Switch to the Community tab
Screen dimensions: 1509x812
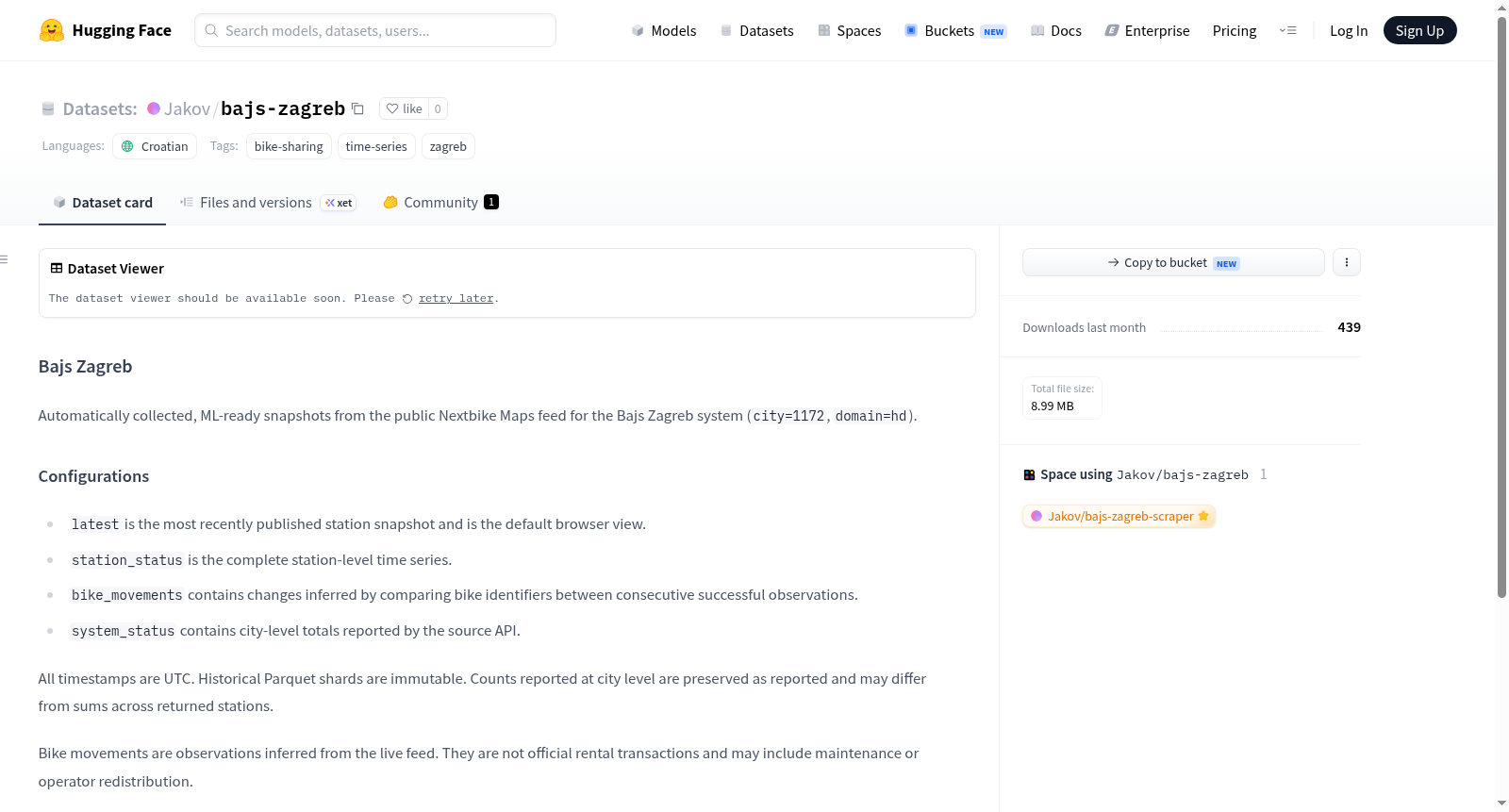[x=440, y=203]
